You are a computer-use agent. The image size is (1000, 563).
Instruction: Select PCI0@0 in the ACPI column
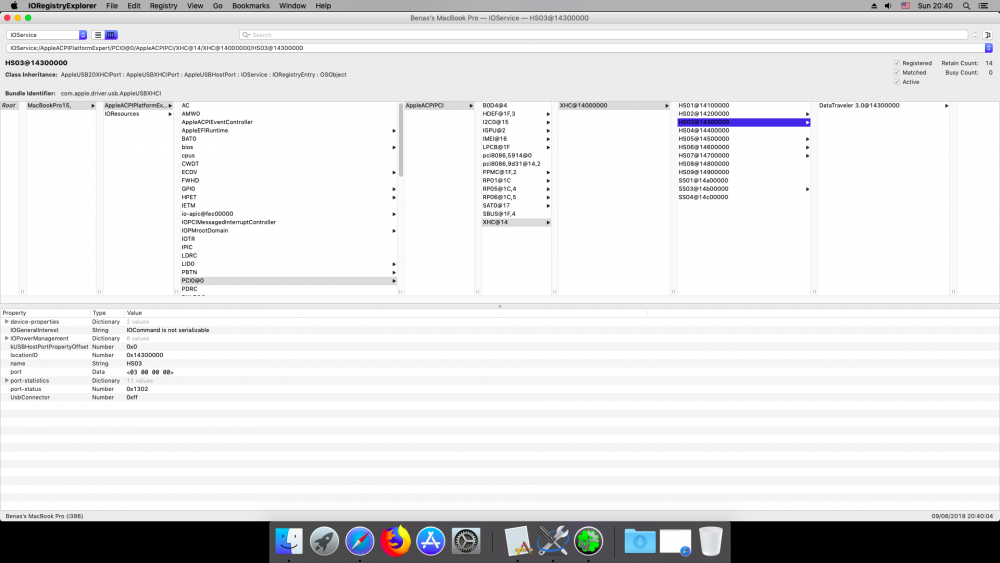[288, 281]
